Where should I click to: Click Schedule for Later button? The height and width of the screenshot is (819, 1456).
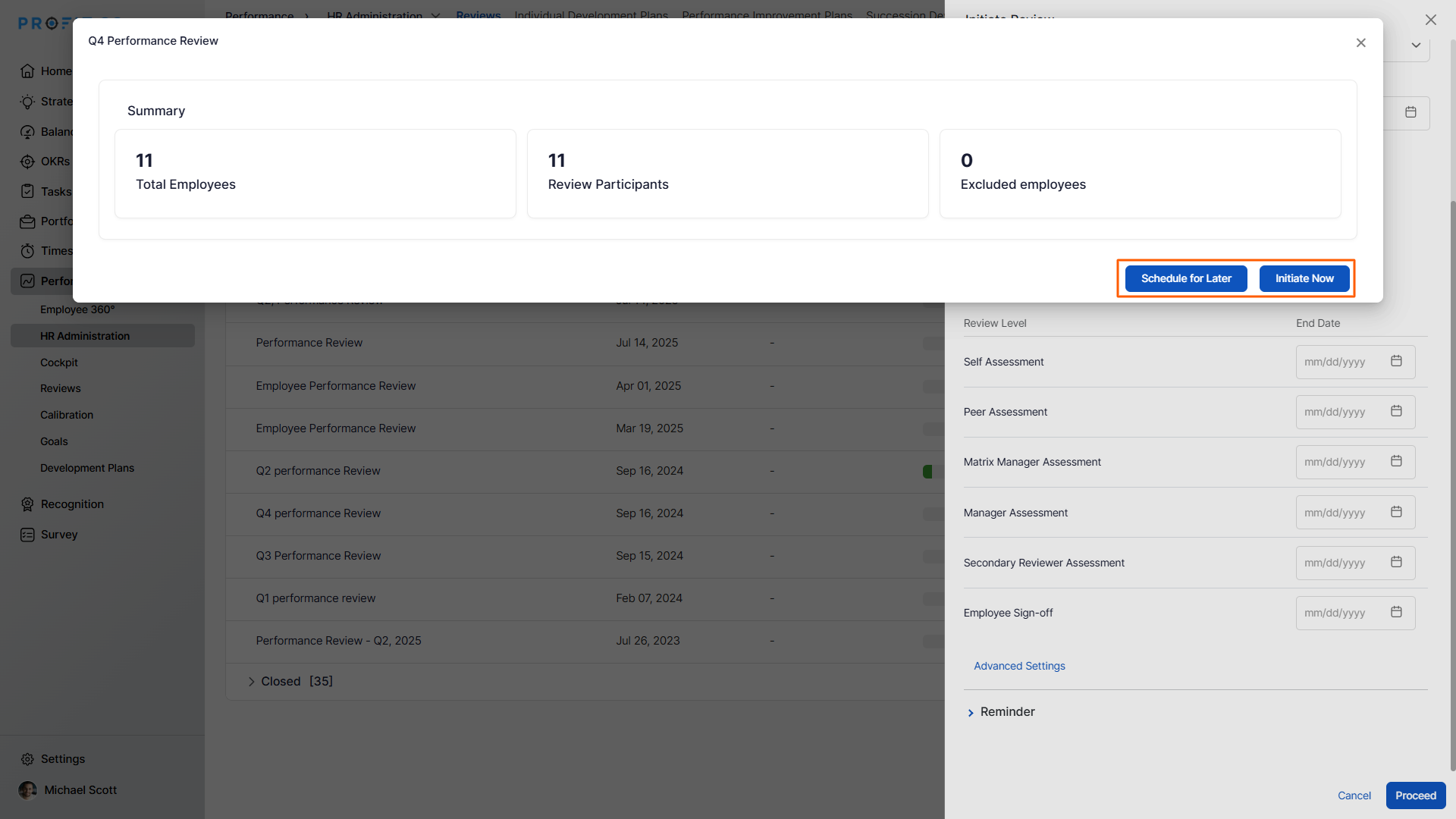[1185, 278]
